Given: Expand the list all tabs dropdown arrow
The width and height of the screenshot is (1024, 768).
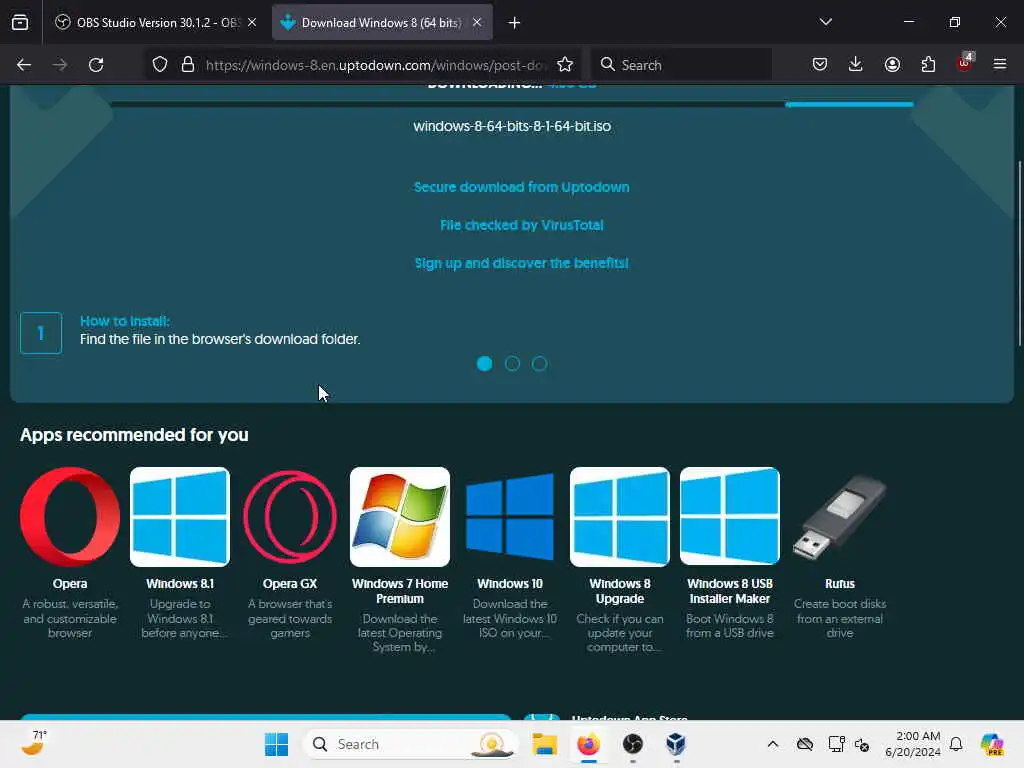Looking at the screenshot, I should point(825,22).
